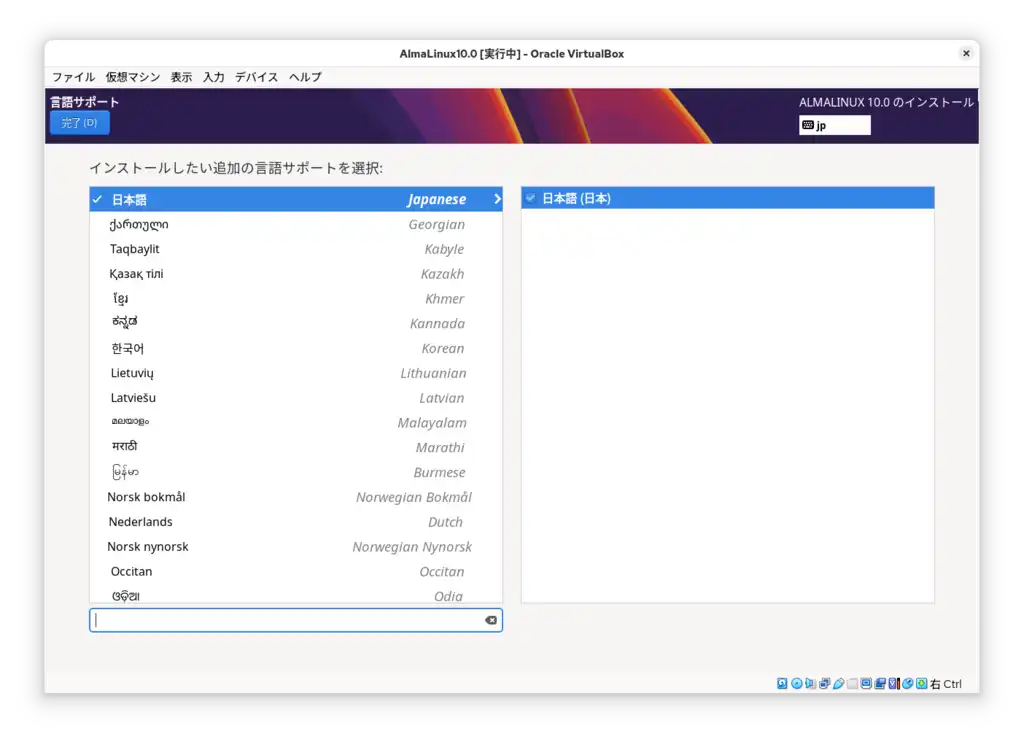This screenshot has width=1024, height=742.
Task: Uncheck the 日本語 language checkbox
Action: (96, 199)
